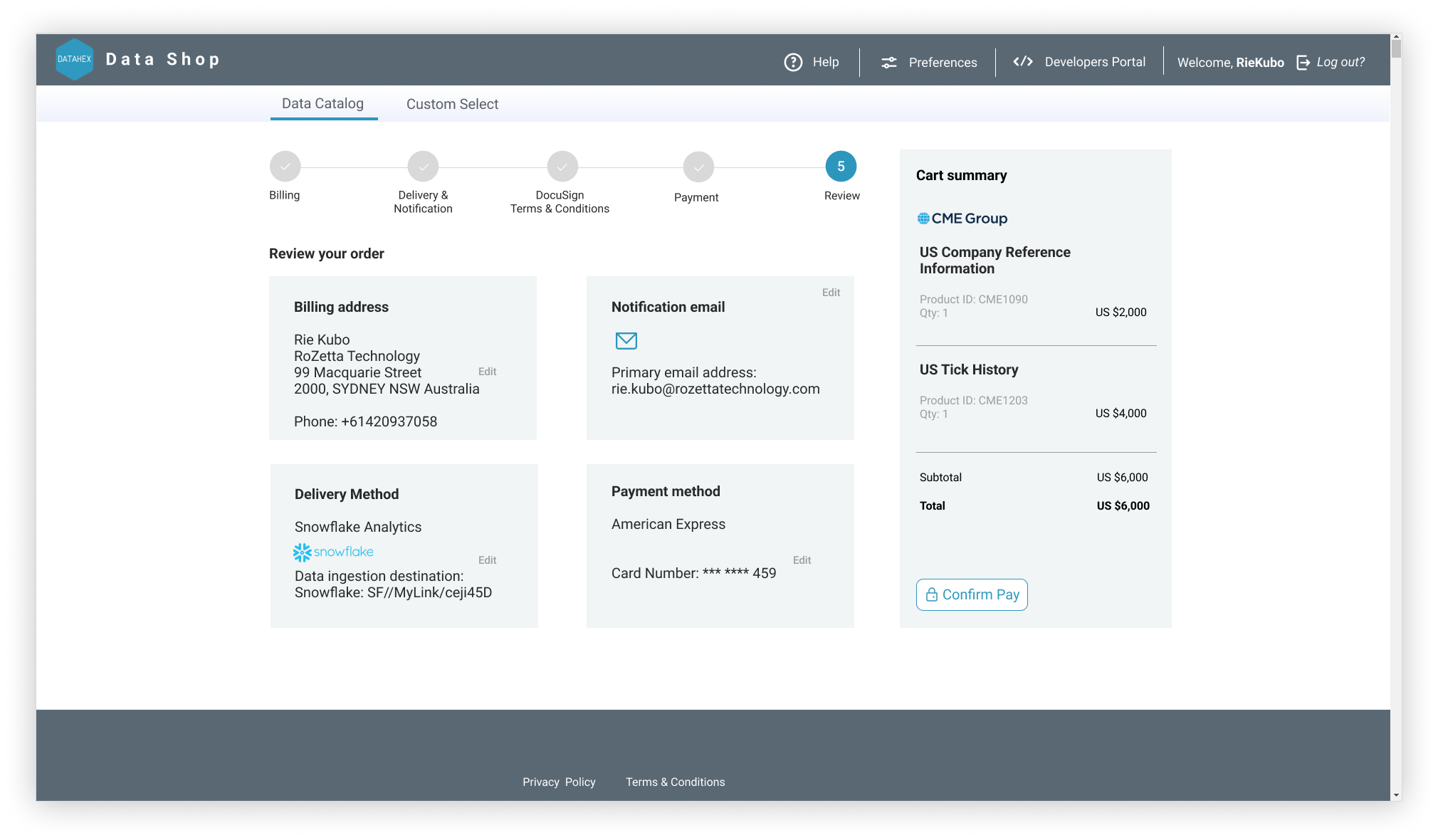Click the completed Payment step checkbox
The height and width of the screenshot is (840, 1438).
tap(696, 165)
